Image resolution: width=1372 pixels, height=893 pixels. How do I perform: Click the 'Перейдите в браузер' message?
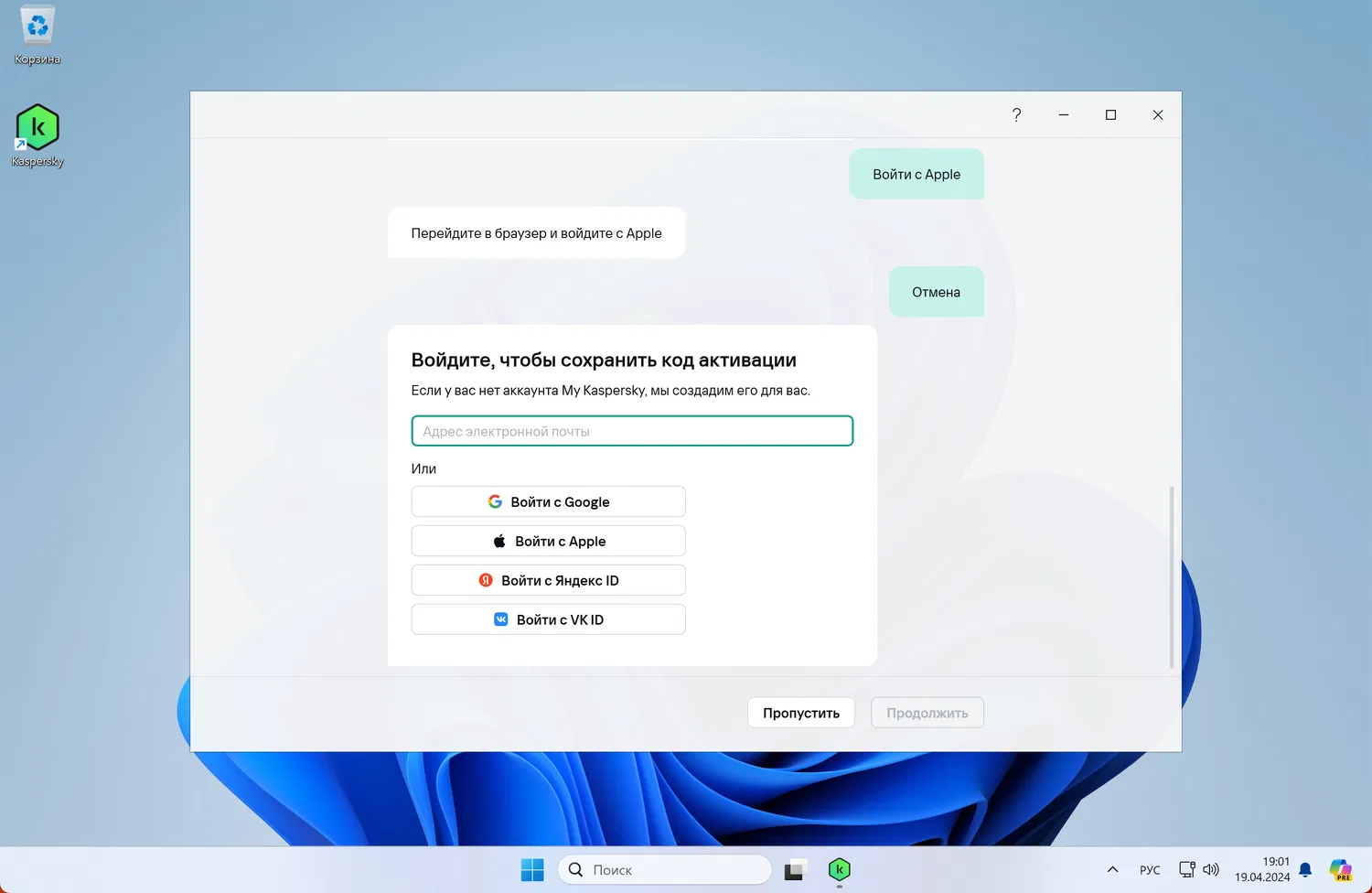tap(536, 232)
